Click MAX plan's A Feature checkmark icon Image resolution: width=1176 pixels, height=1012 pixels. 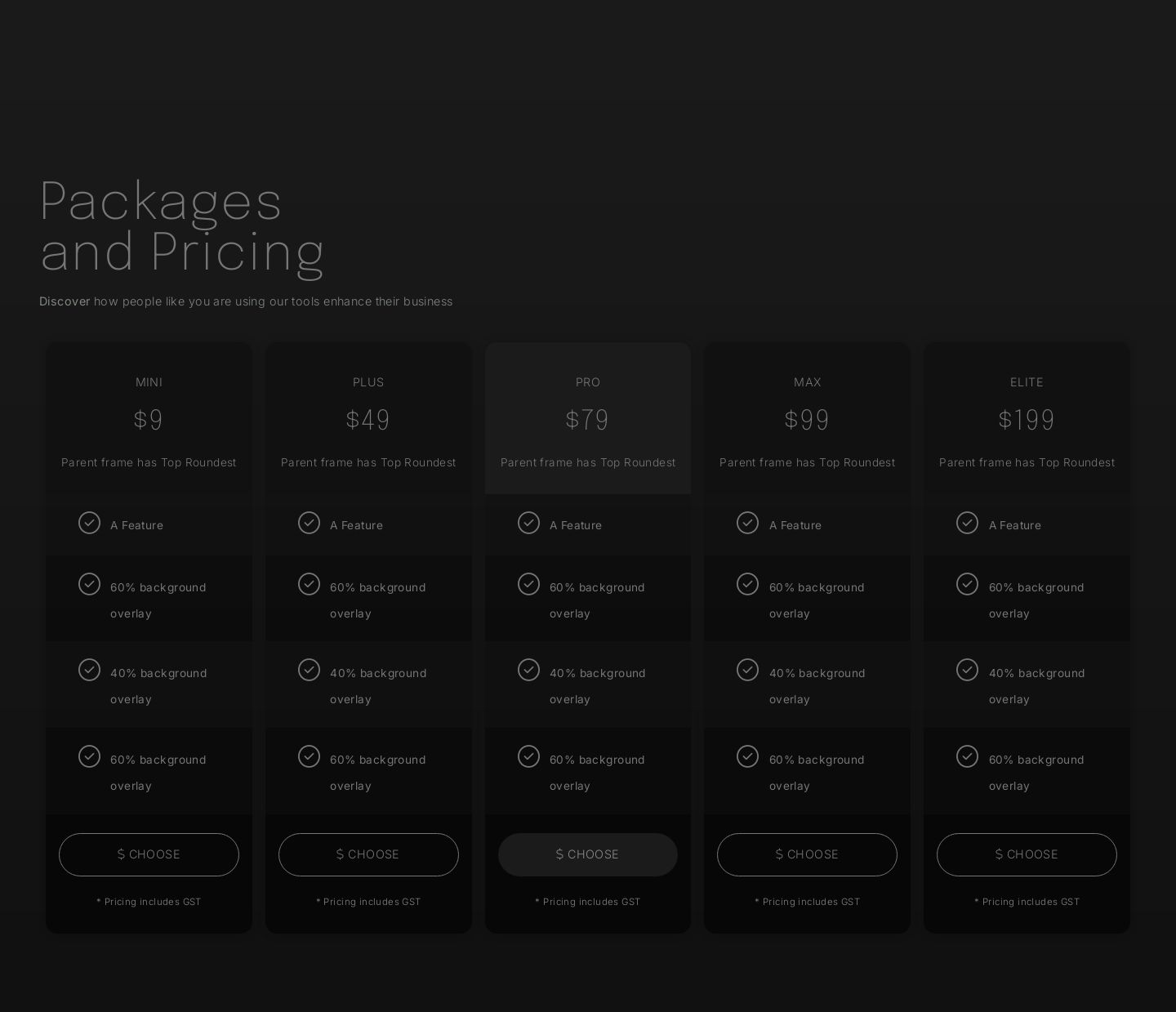point(747,523)
